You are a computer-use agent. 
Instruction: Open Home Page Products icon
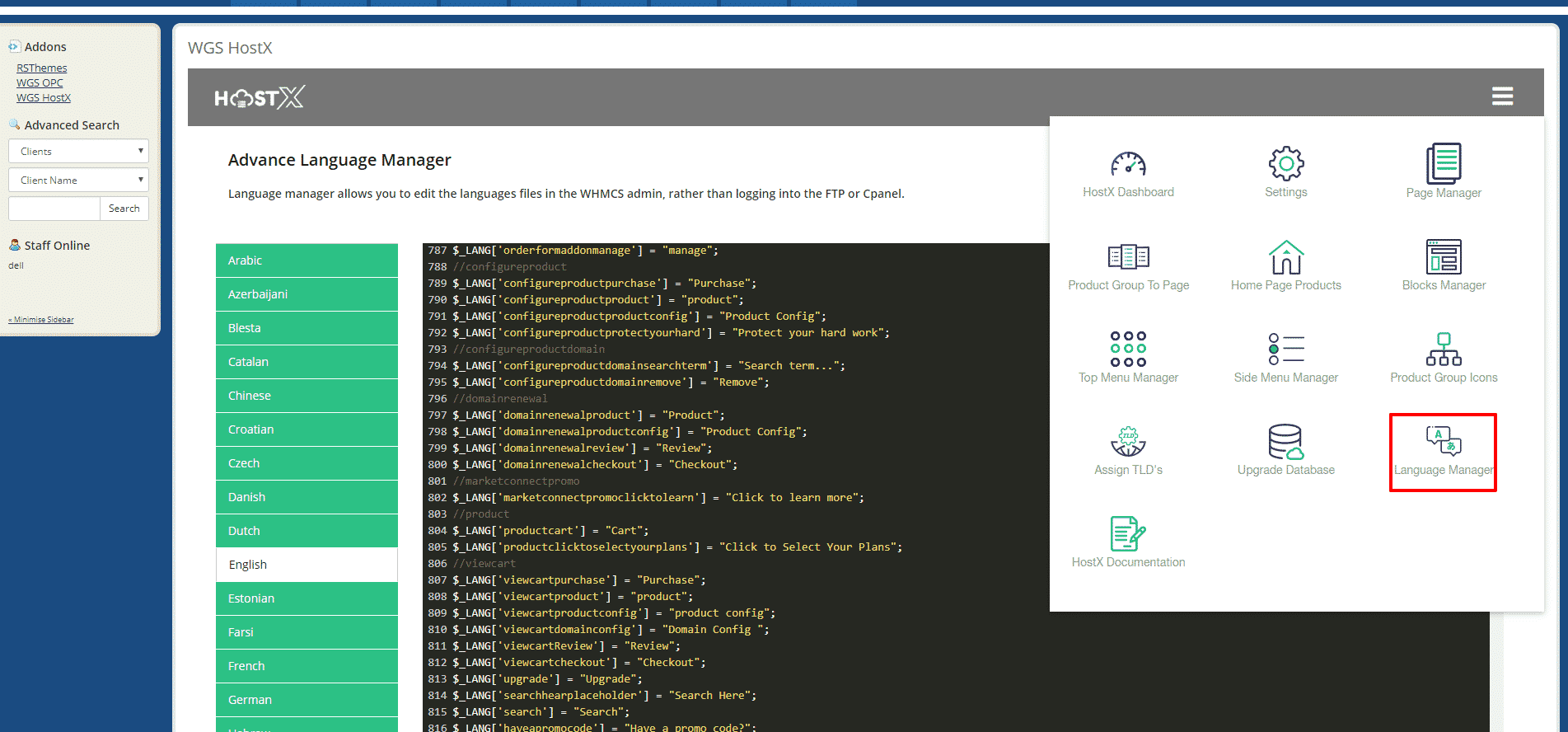[1285, 258]
